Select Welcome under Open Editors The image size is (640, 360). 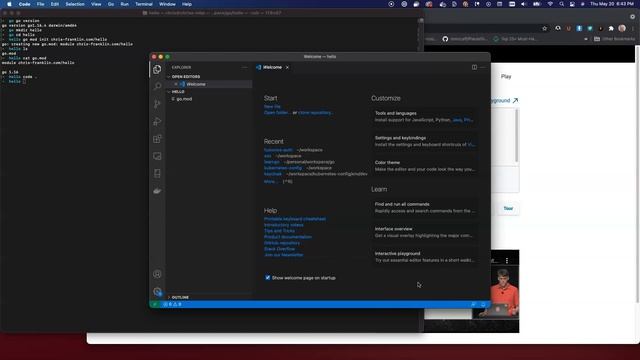pos(209,84)
